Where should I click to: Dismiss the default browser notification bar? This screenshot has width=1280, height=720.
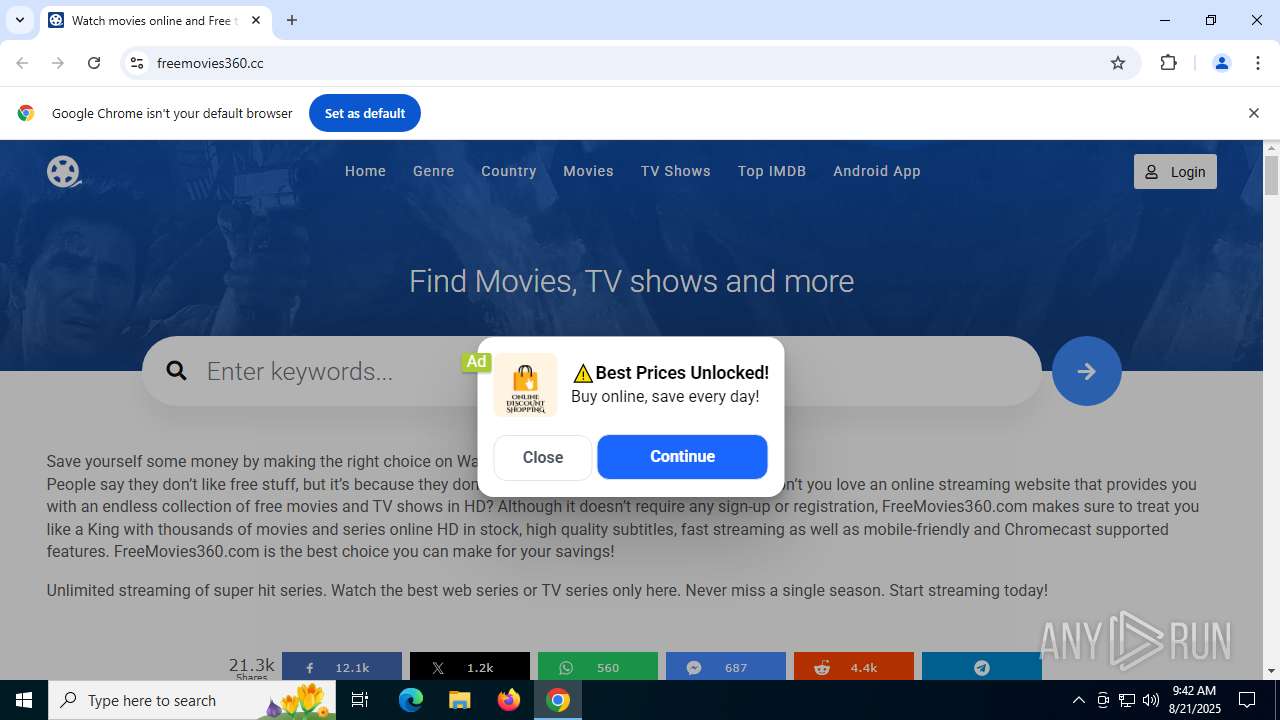point(1253,113)
